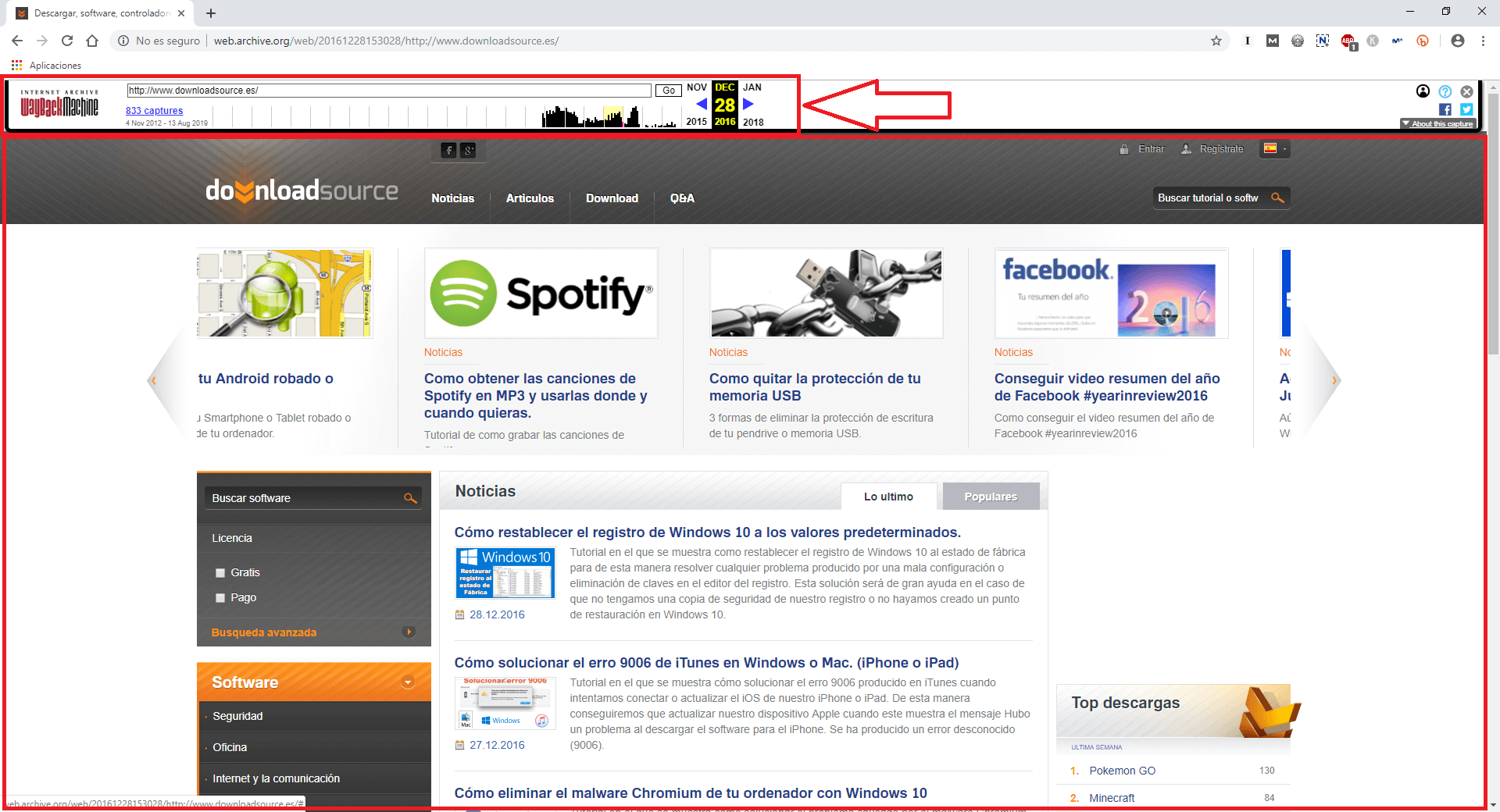Open the Q&A menu item
This screenshot has width=1500, height=812.
tap(682, 198)
